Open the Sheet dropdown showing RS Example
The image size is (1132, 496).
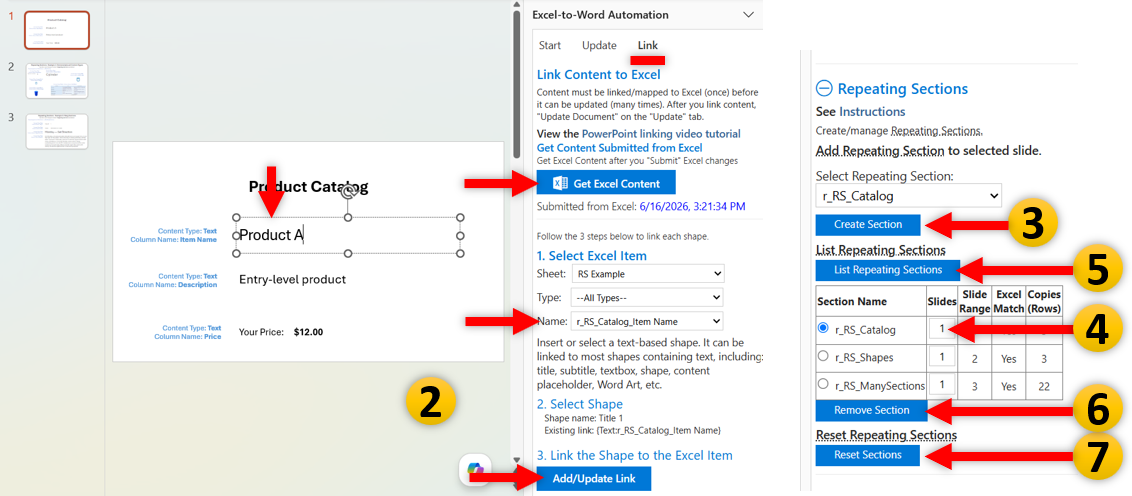click(648, 274)
